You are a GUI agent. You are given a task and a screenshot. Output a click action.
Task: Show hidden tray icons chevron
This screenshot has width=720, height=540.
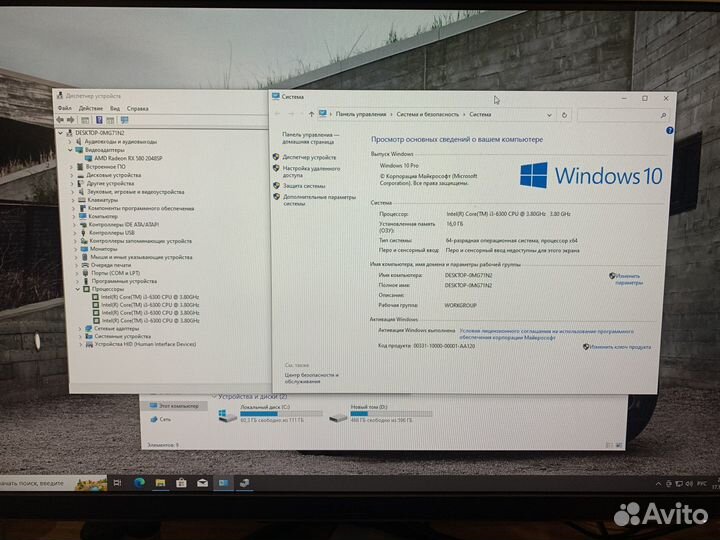pyautogui.click(x=658, y=484)
